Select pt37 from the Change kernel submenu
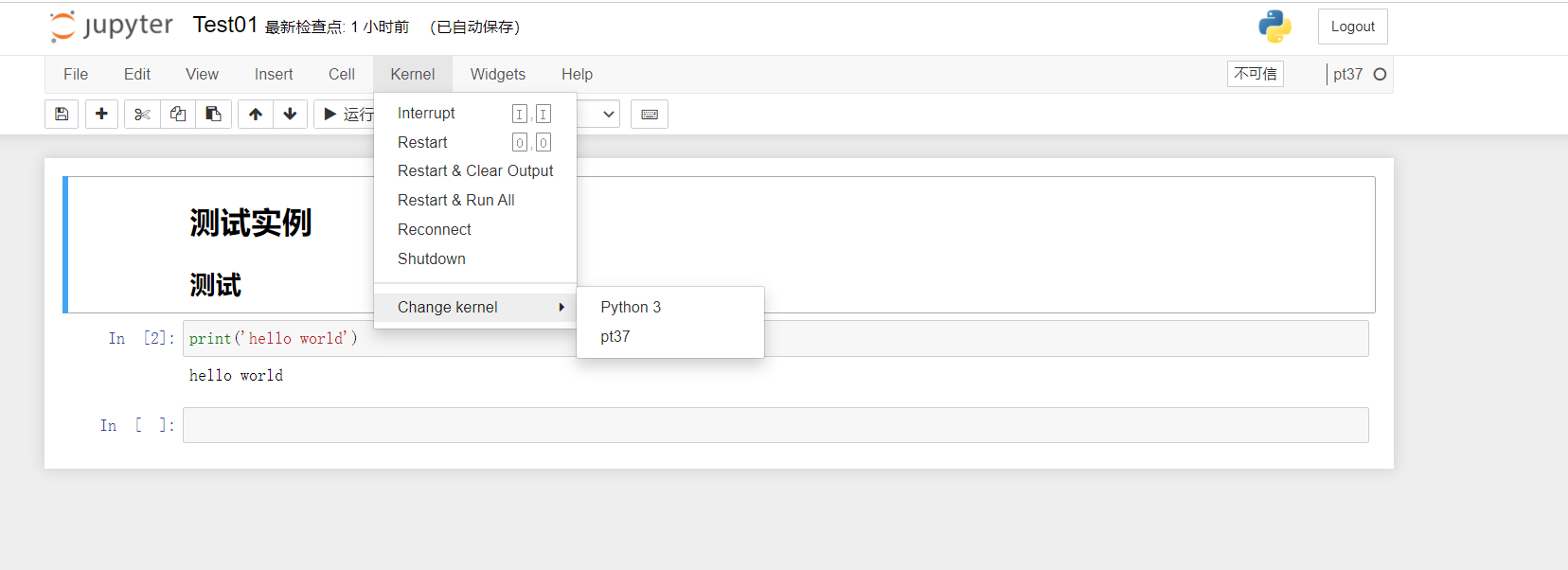Image resolution: width=1568 pixels, height=570 pixels. click(615, 336)
